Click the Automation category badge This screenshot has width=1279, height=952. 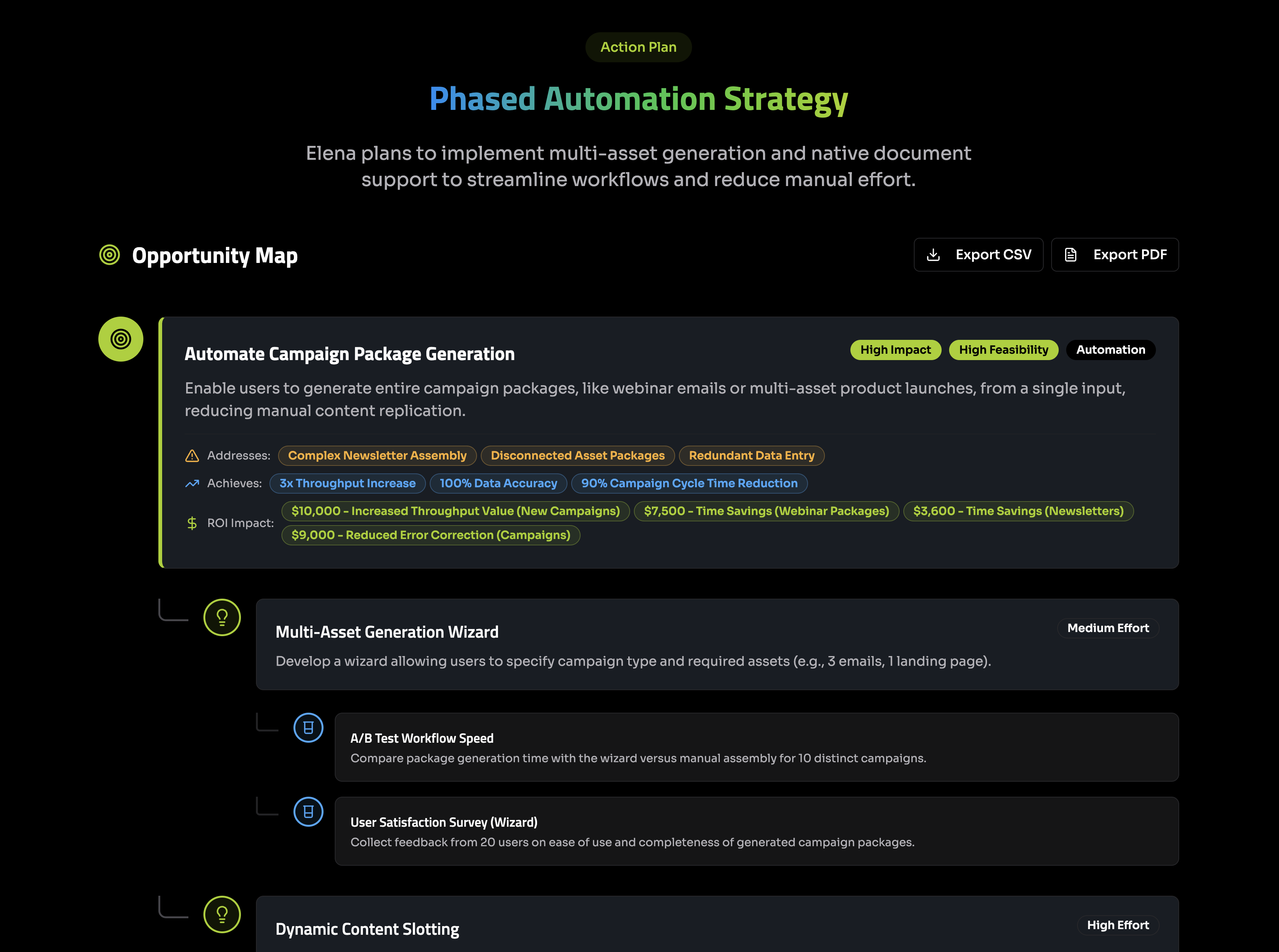[1110, 350]
